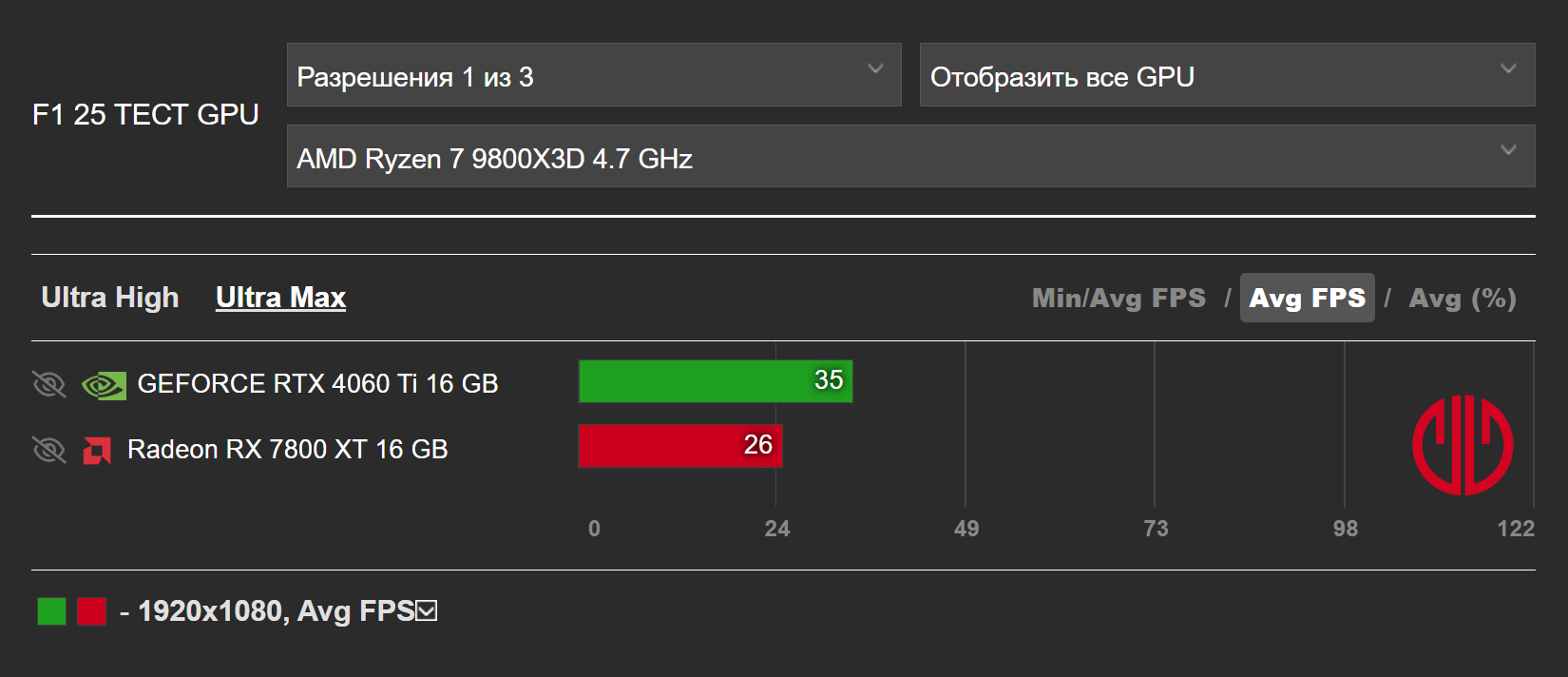
Task: Open the AMD Ryzen 7 9800X3D CPU dropdown
Action: 910,157
